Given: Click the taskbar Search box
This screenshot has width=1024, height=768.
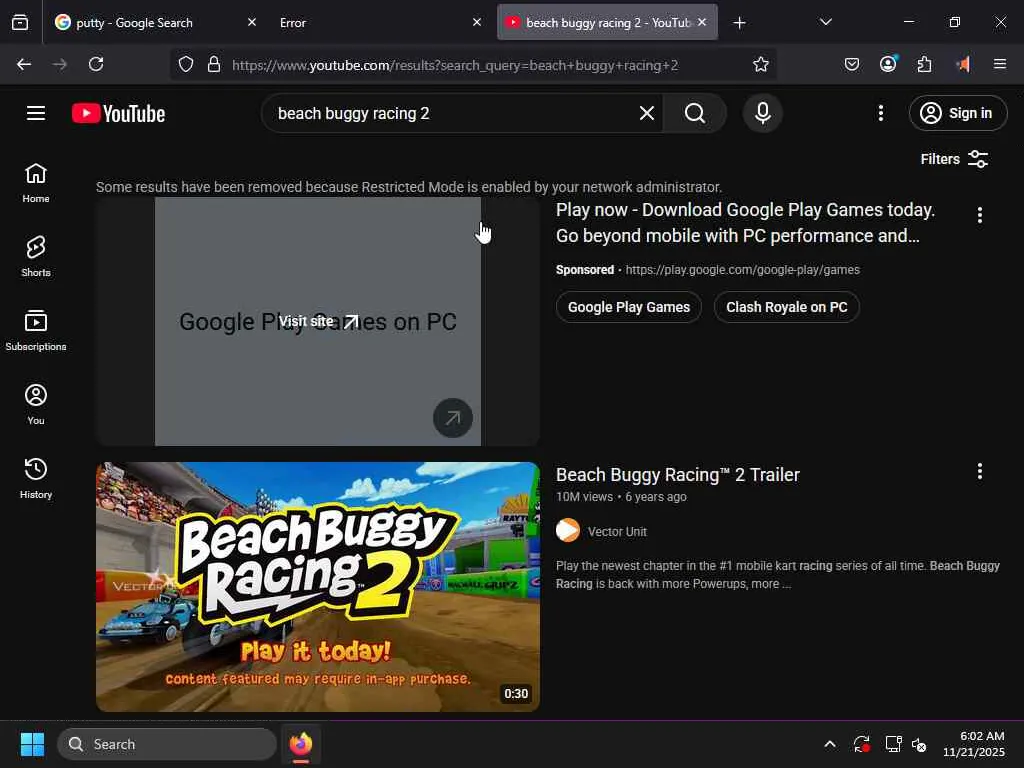Looking at the screenshot, I should click(x=167, y=744).
